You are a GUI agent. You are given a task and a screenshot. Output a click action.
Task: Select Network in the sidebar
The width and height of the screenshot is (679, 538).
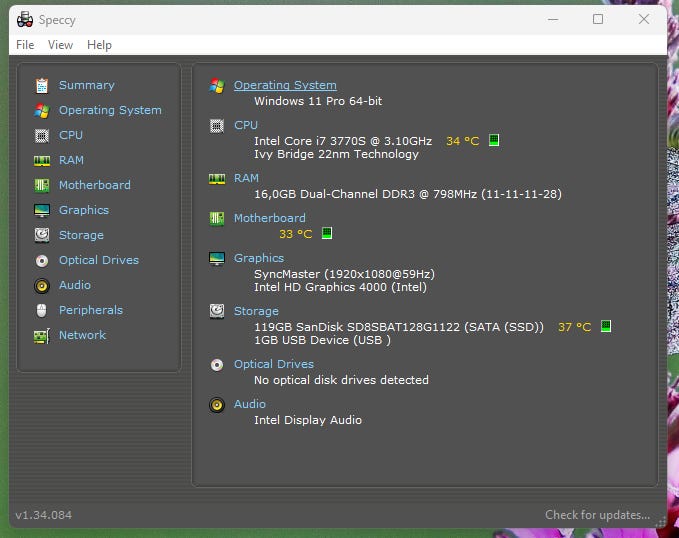(82, 335)
